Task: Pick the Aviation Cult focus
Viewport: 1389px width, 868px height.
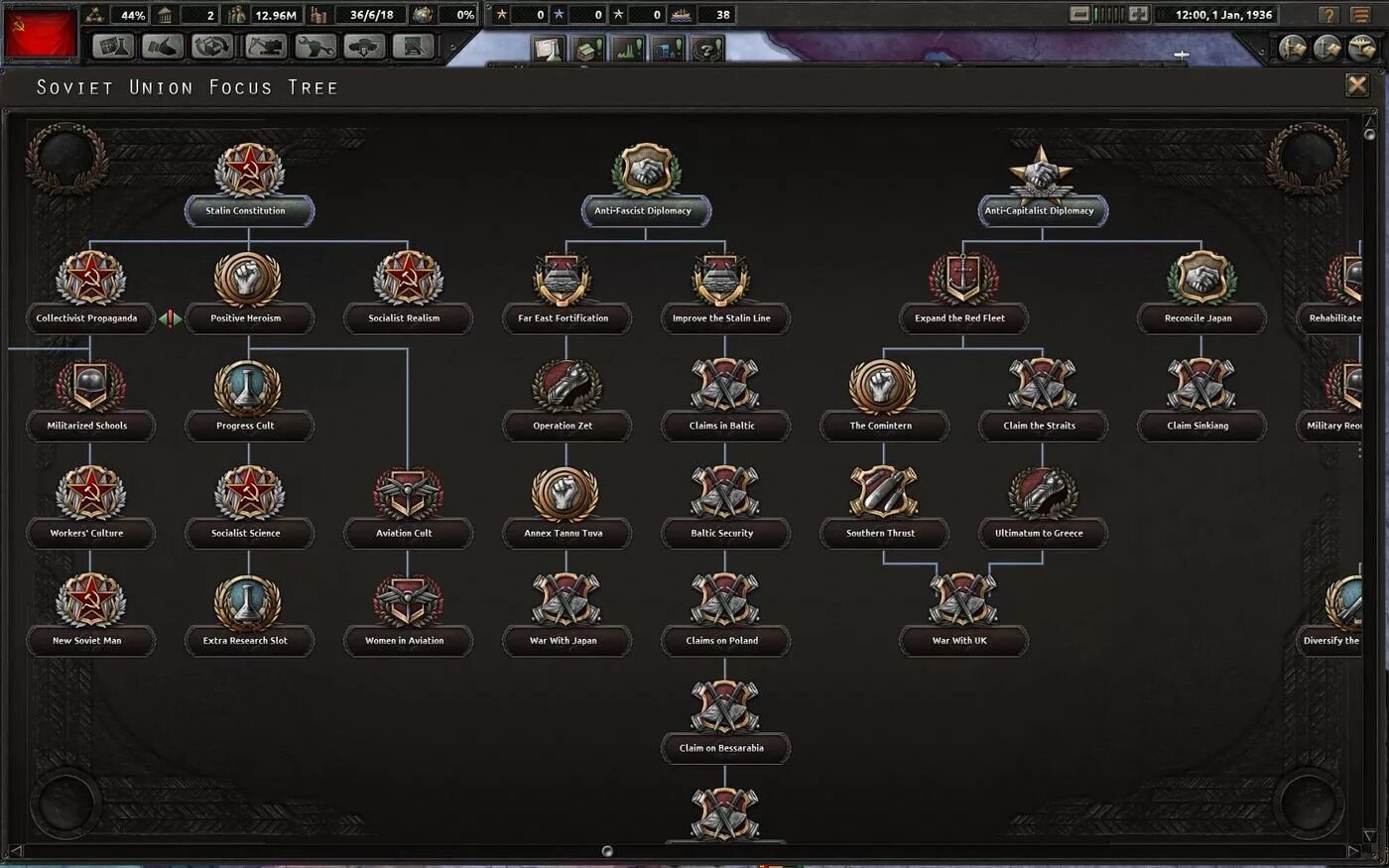Action: (x=408, y=507)
